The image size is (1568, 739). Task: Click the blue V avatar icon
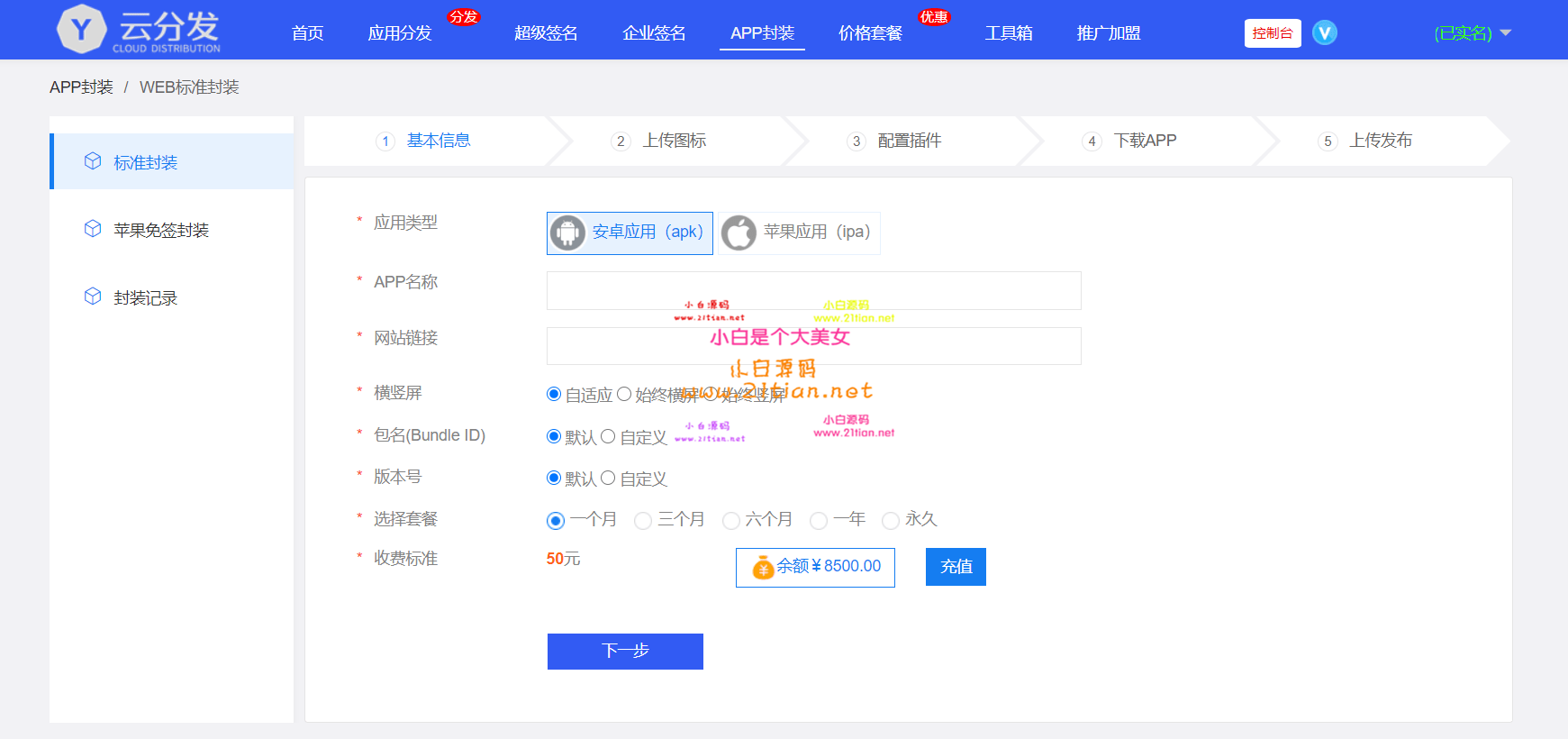1324,32
